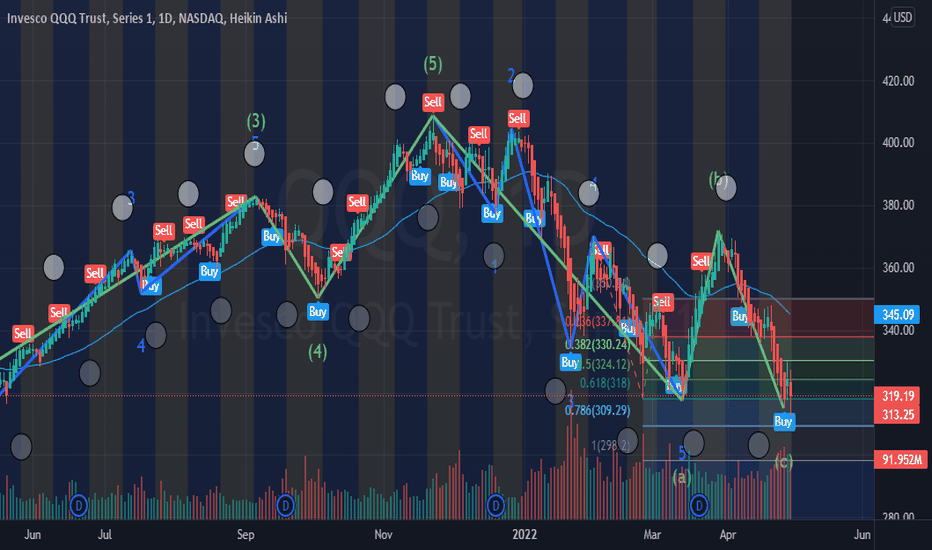Click the 380.00 price axis label
The image size is (932, 550).
click(x=898, y=205)
